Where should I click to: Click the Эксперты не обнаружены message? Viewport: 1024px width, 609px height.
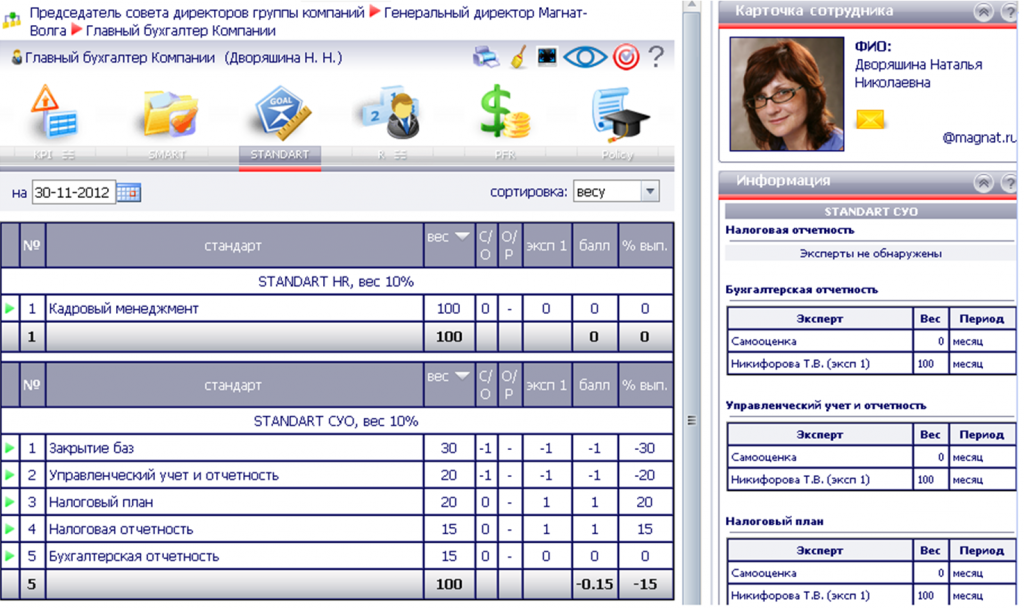click(x=871, y=253)
